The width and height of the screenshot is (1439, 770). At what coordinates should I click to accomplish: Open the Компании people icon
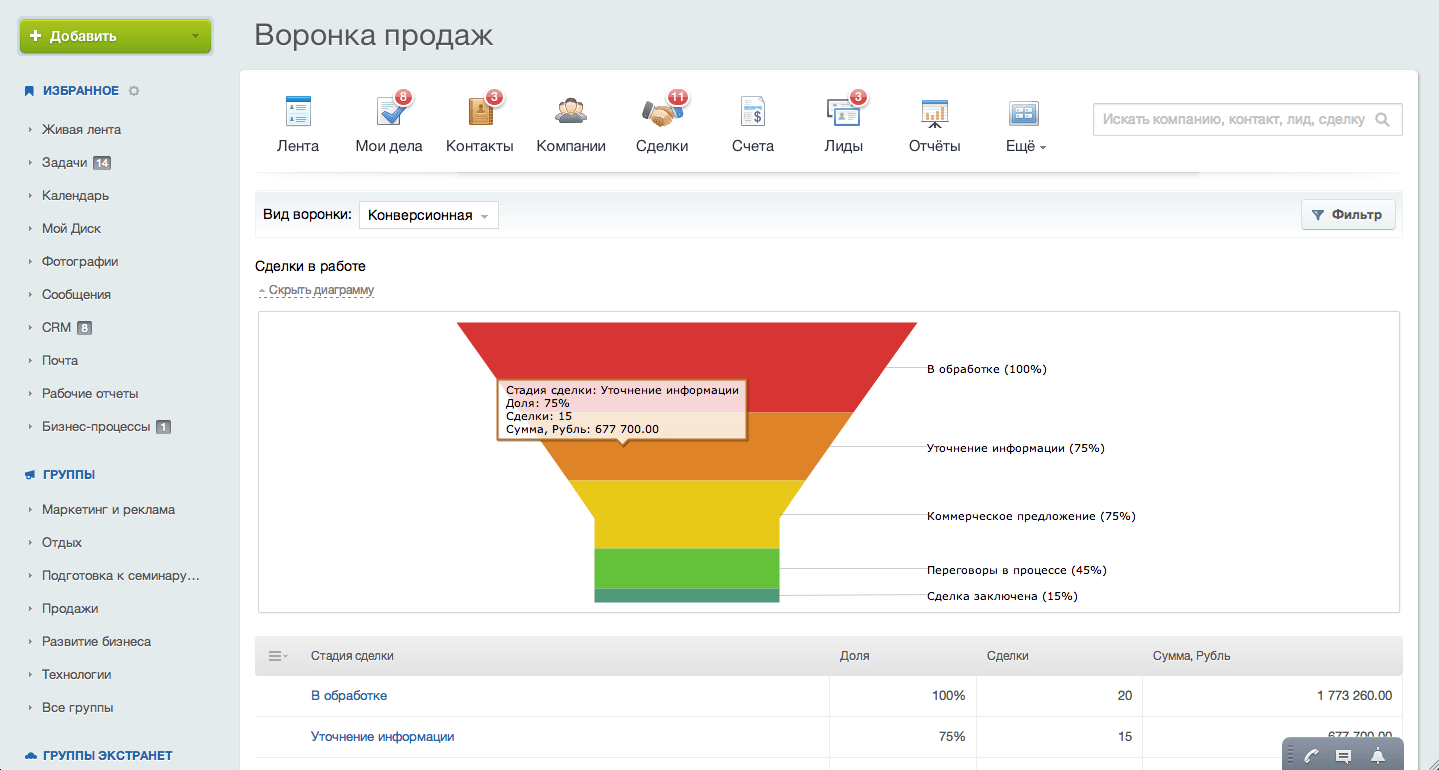click(x=571, y=112)
